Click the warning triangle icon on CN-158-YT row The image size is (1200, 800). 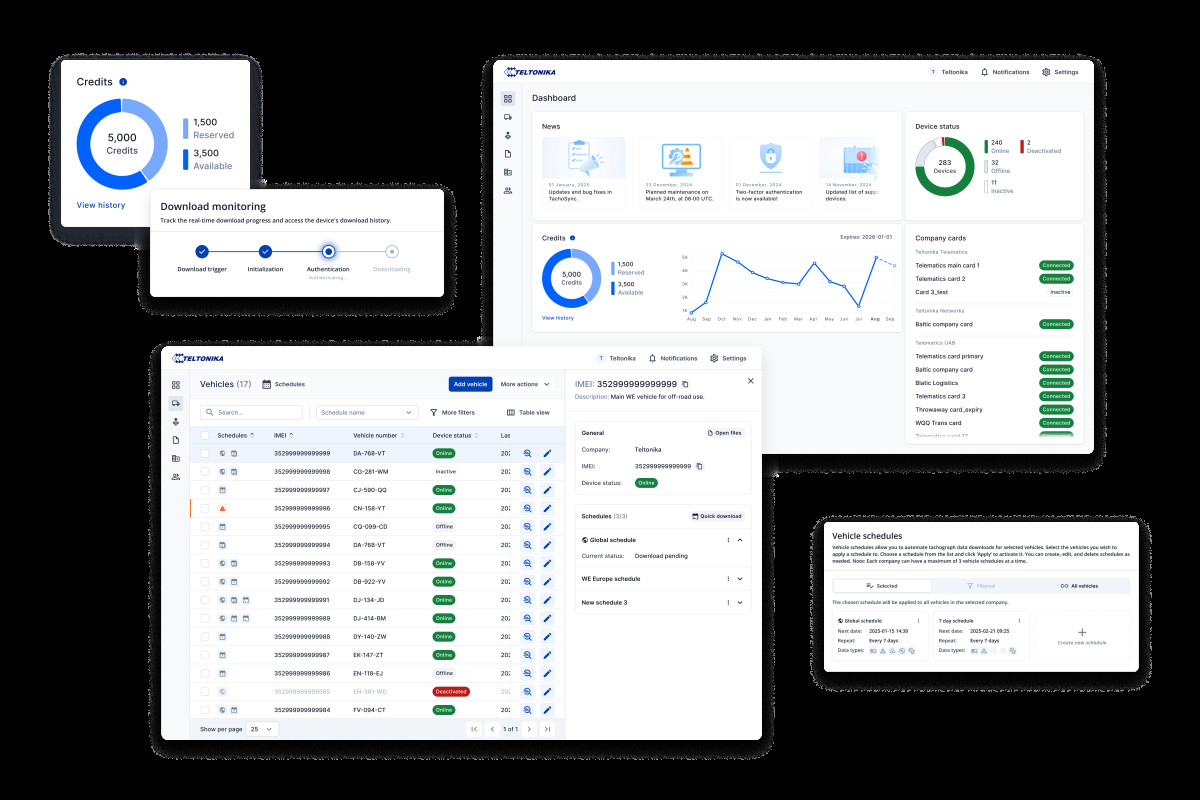(222, 508)
